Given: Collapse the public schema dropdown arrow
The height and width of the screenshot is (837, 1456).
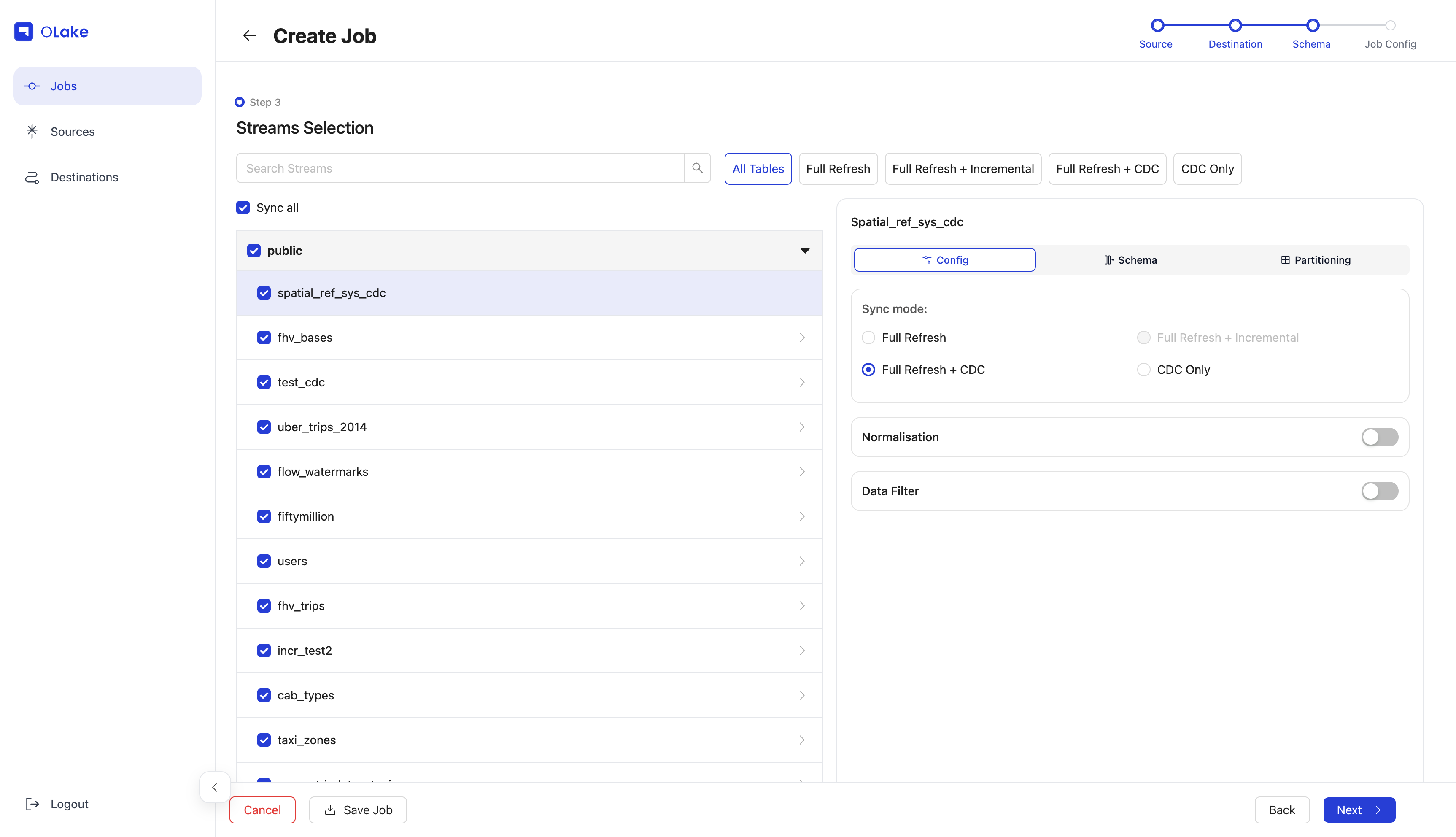Looking at the screenshot, I should coord(805,251).
